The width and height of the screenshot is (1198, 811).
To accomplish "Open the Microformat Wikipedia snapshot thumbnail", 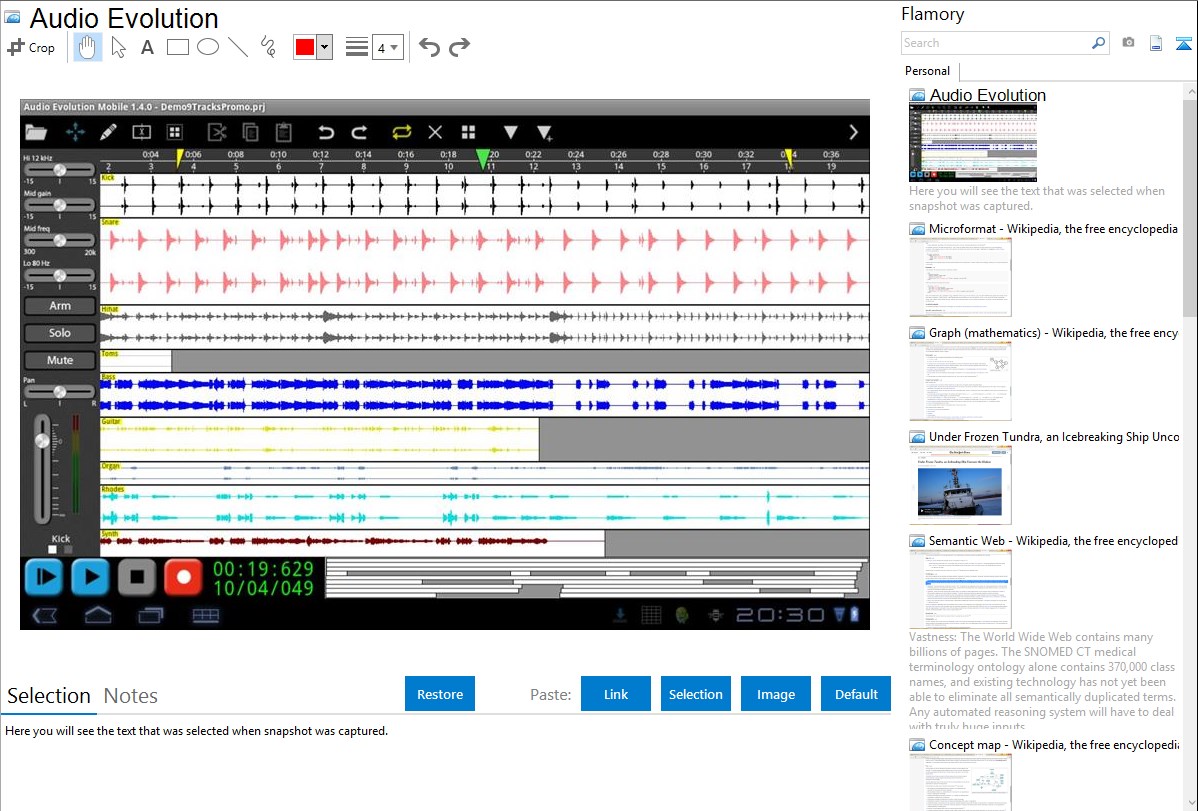I will [960, 277].
